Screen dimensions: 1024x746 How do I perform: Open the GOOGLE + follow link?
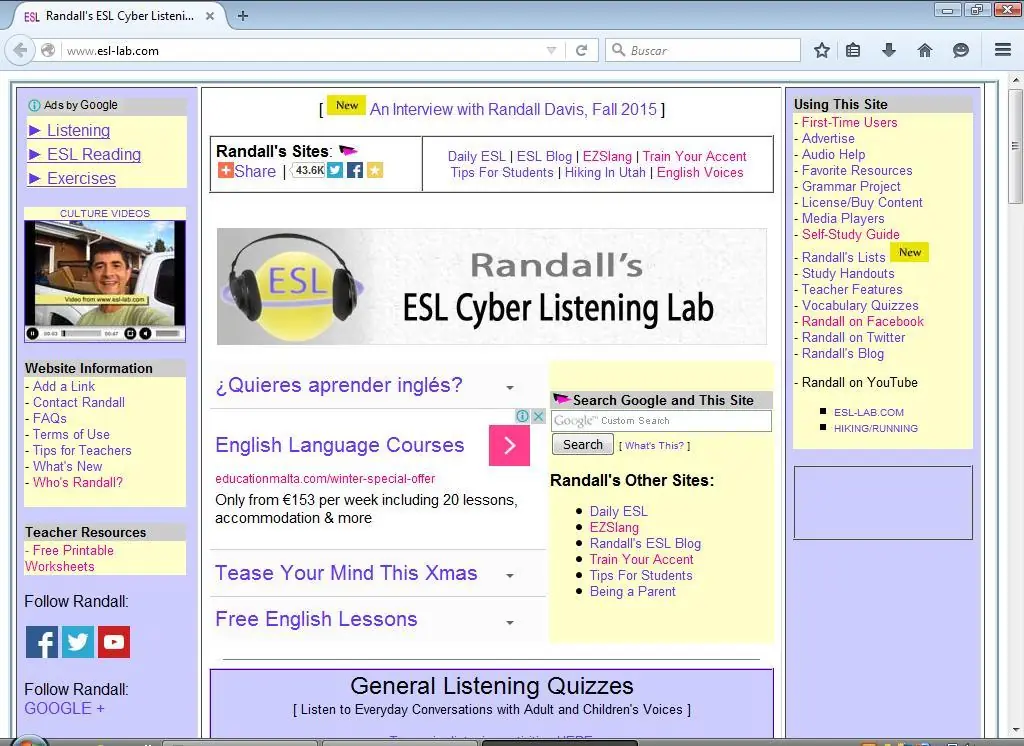[x=64, y=709]
